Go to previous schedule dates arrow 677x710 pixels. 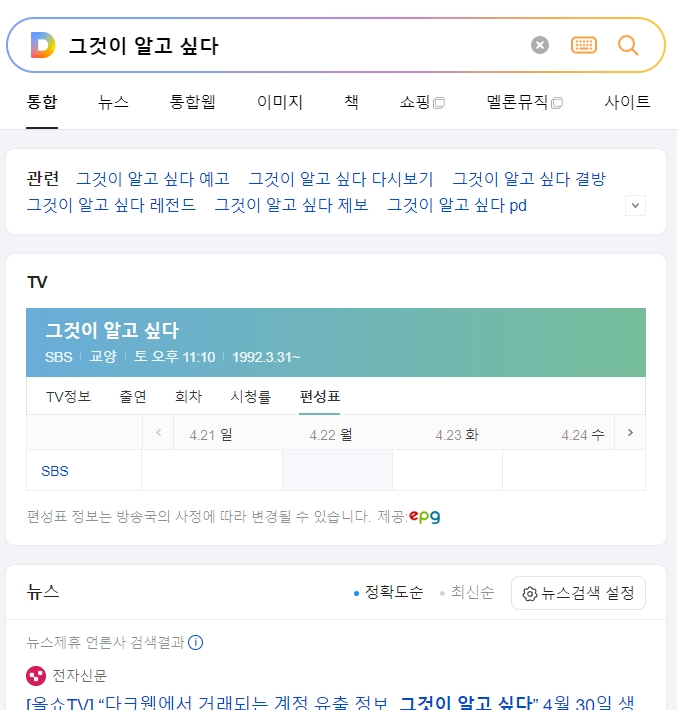pos(158,433)
